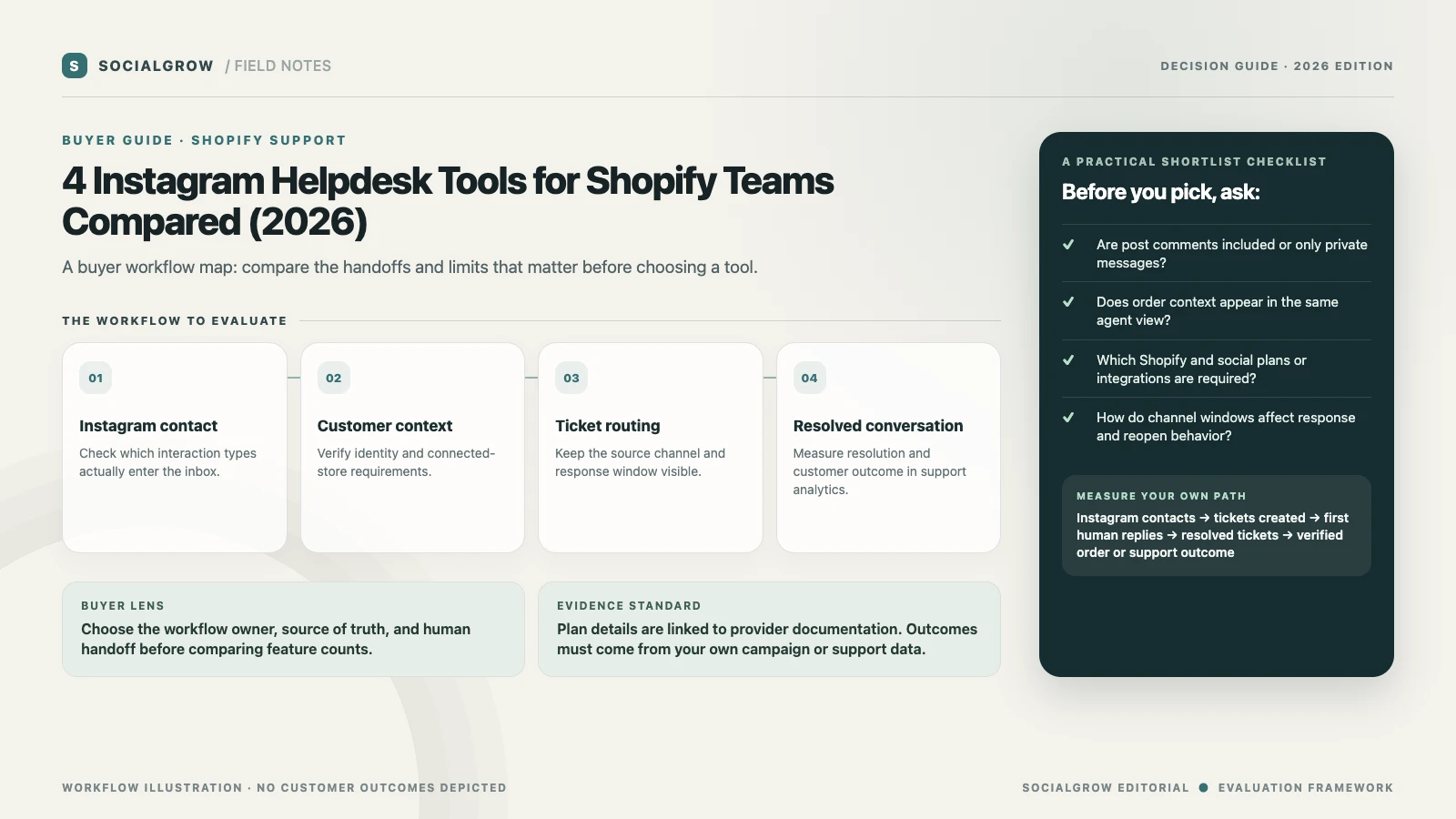Click the EVIDENCE STANDARD label
Image resolution: width=1456 pixels, height=819 pixels.
click(x=629, y=606)
